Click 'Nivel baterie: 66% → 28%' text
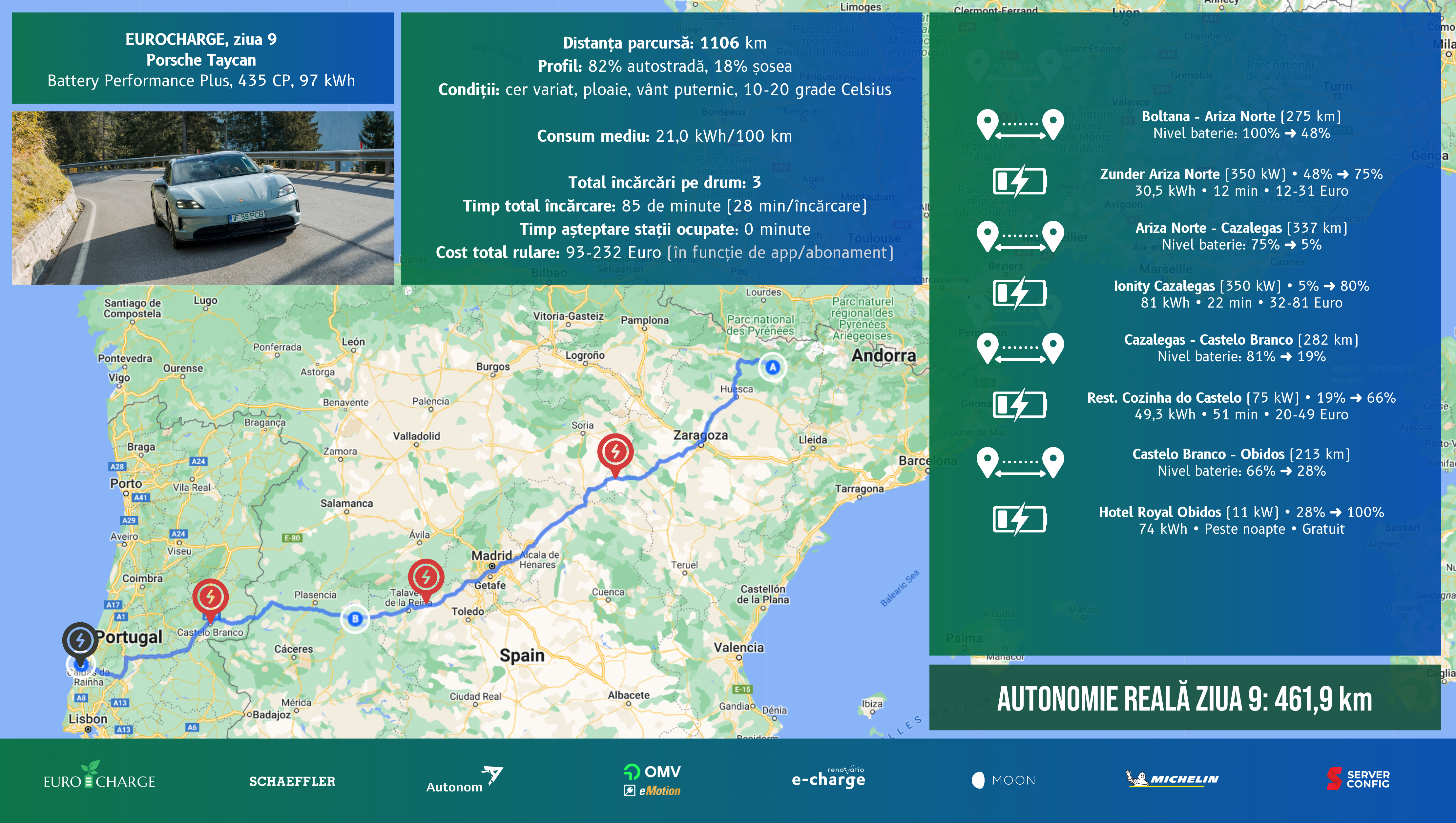1456x823 pixels. 1241,471
